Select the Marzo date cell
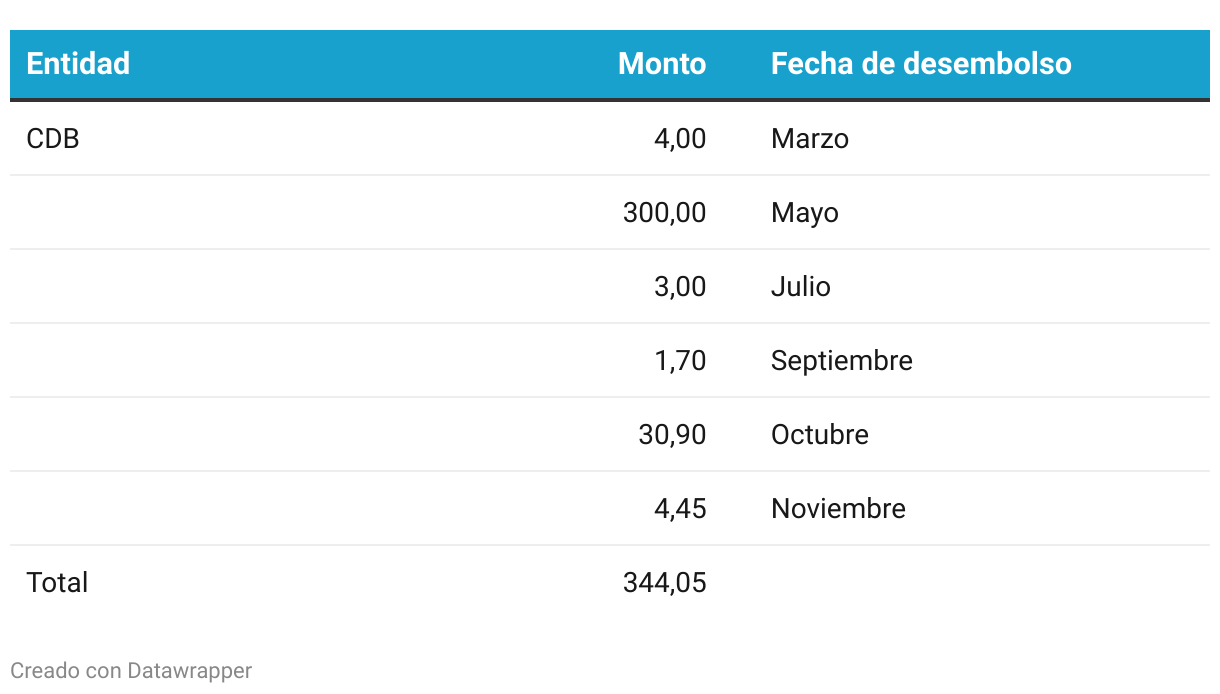The image size is (1220, 694). [810, 138]
